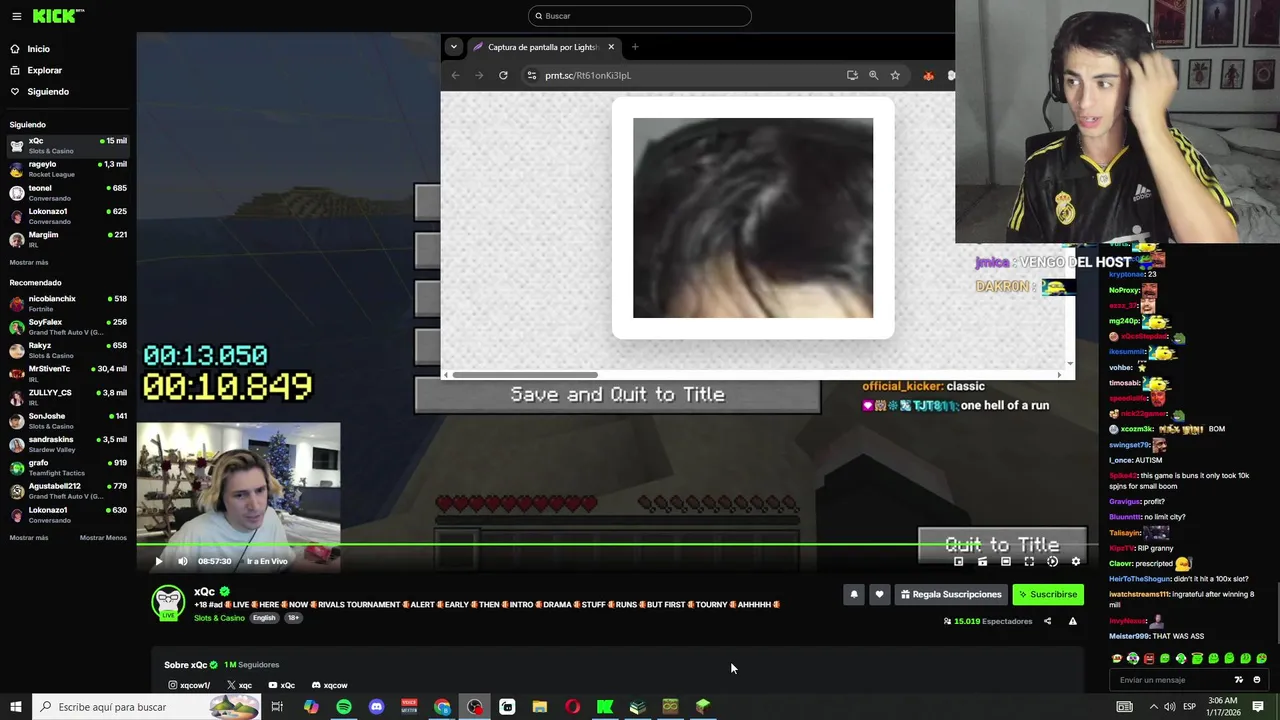Viewport: 1280px width, 720px height.
Task: Open xqcow1 Instagram link
Action: click(189, 685)
